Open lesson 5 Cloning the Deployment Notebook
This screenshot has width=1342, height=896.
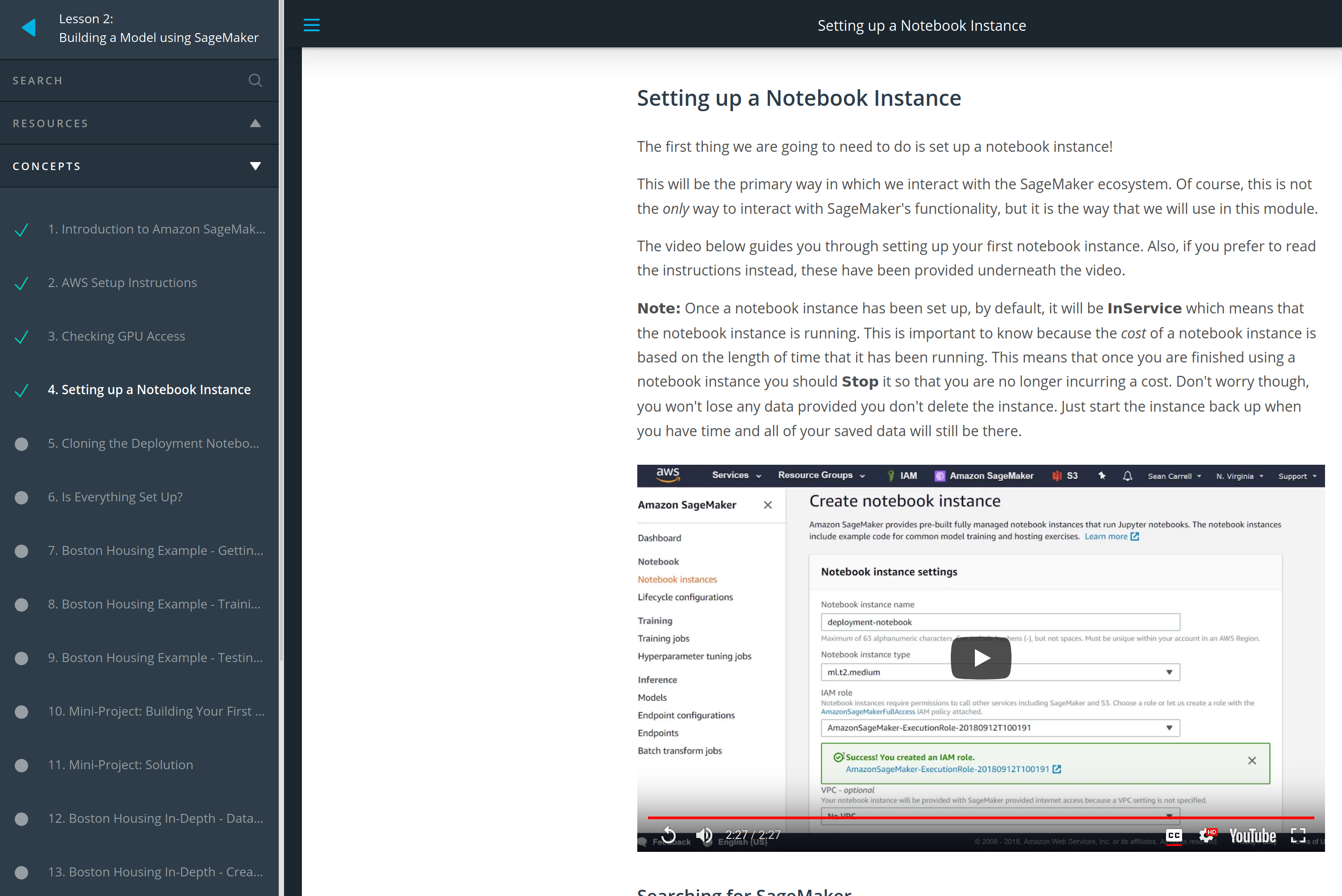[x=154, y=443]
